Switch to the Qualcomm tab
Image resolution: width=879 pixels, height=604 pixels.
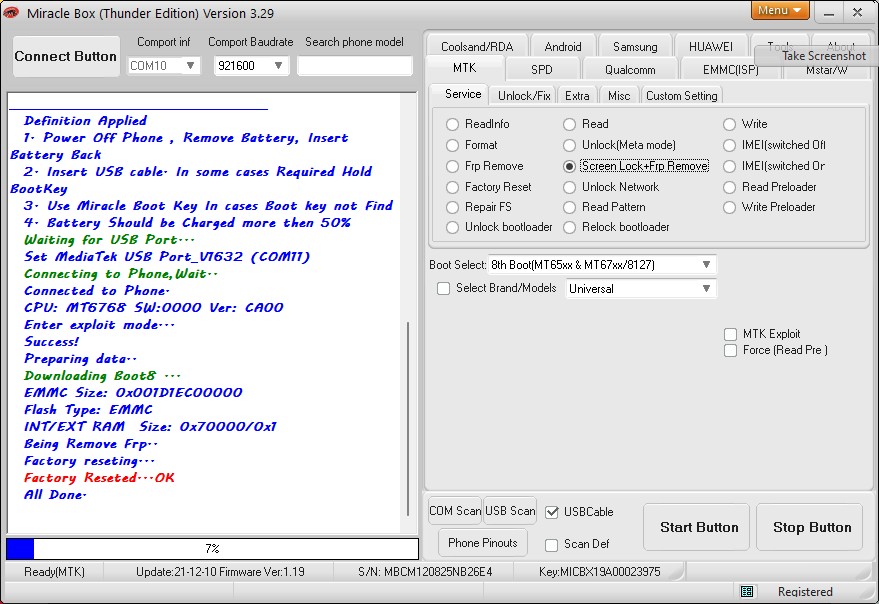click(x=630, y=70)
